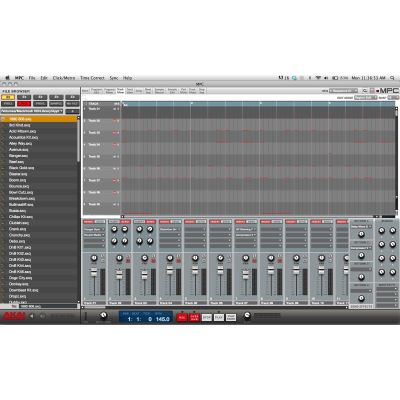Open the file browser folder path dropdown
400x400 pixels.
click(x=32, y=111)
